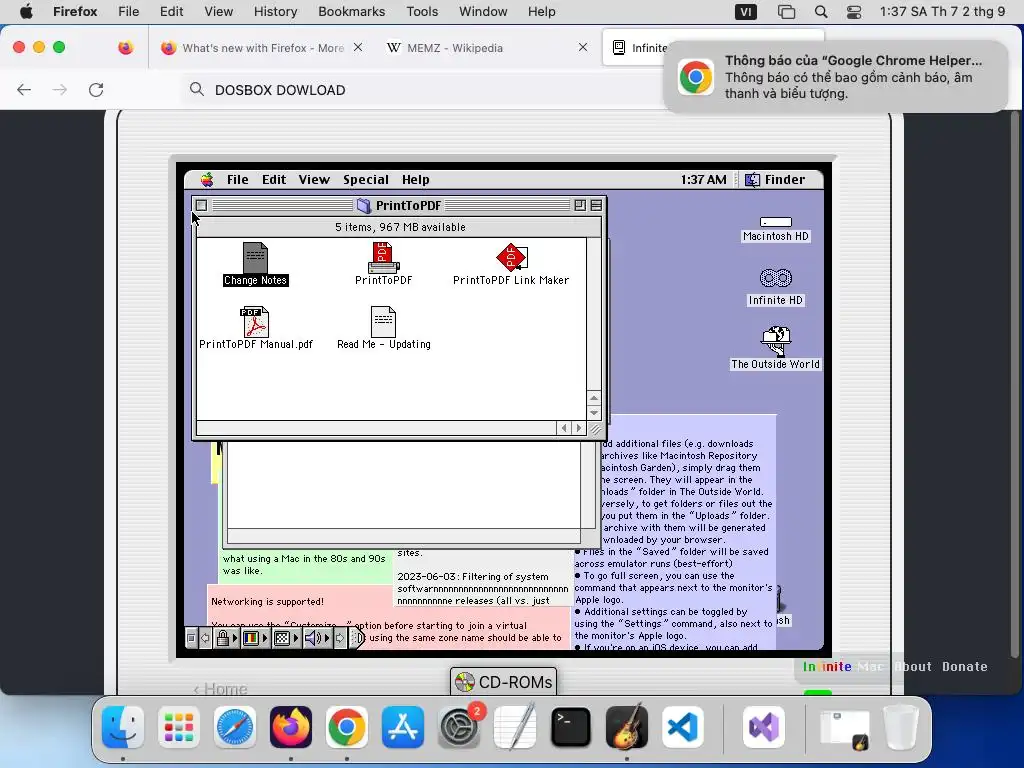Viewport: 1024px width, 768px height.
Task: Open the classic Mac Apple menu
Action: (207, 180)
